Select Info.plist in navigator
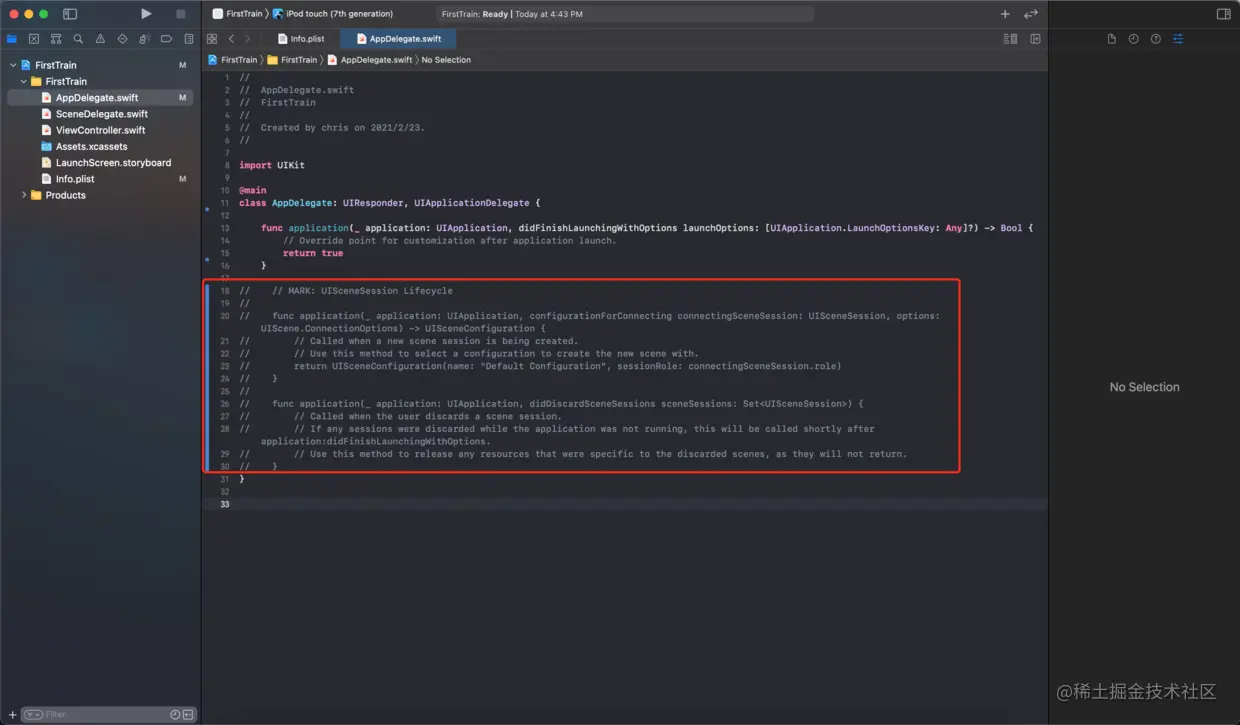Image resolution: width=1240 pixels, height=725 pixels. 100,179
